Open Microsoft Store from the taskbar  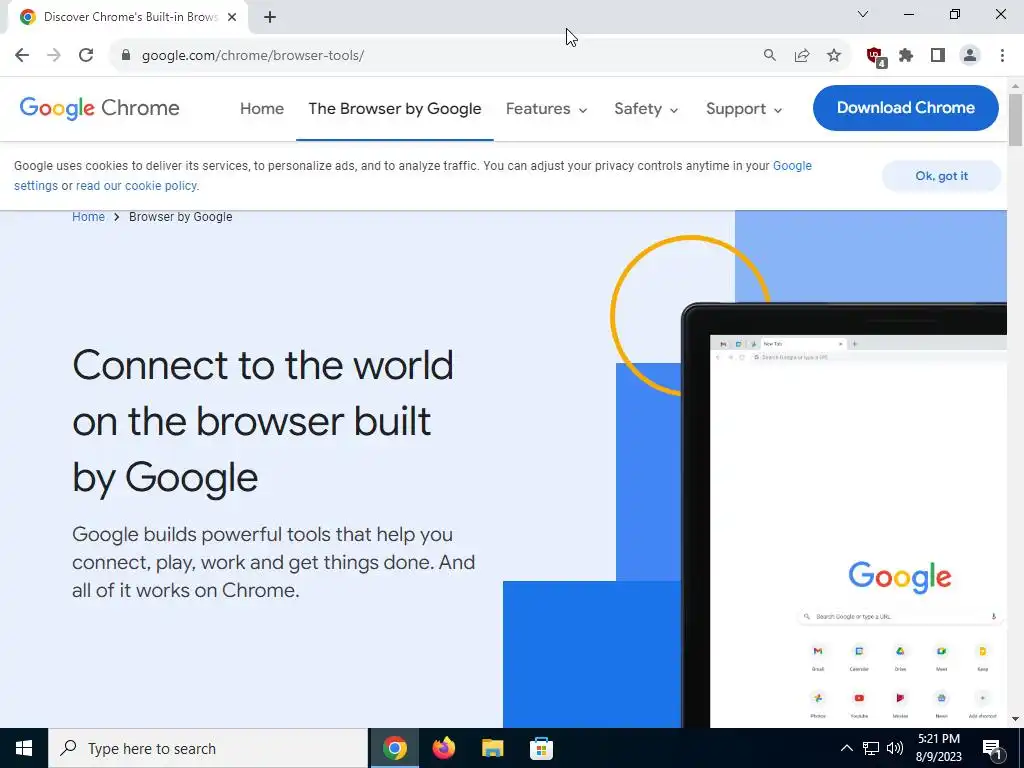pyautogui.click(x=541, y=748)
